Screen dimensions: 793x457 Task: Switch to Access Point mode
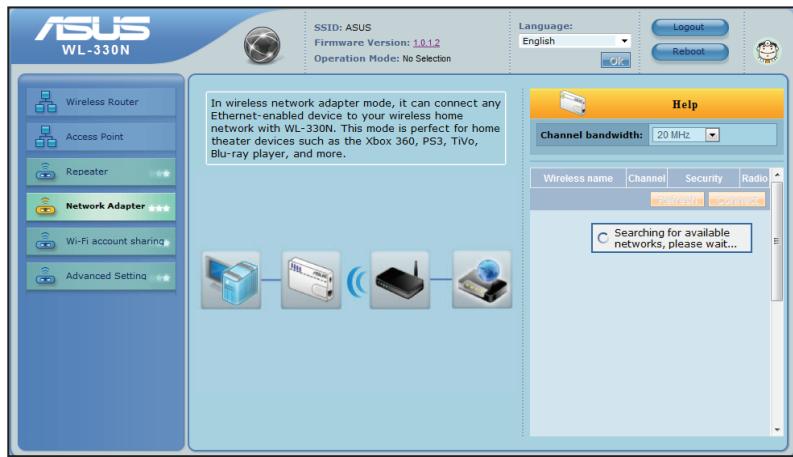tap(101, 136)
